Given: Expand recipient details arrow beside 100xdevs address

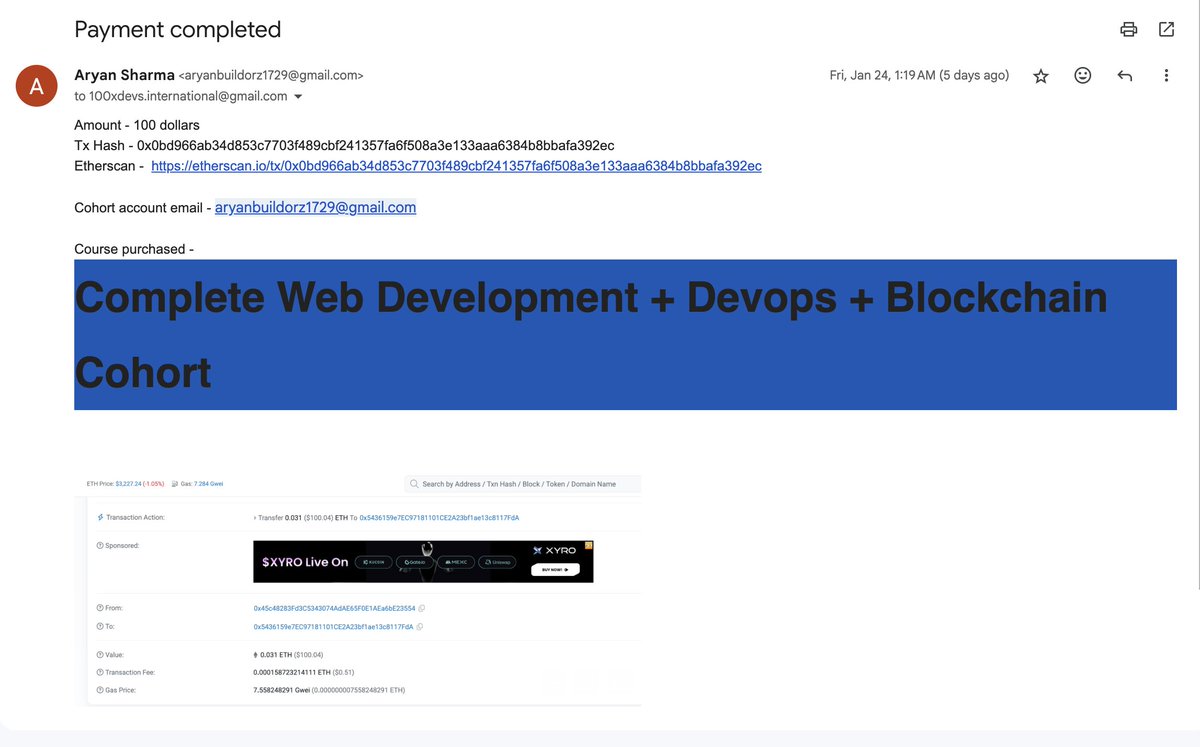Looking at the screenshot, I should (298, 97).
